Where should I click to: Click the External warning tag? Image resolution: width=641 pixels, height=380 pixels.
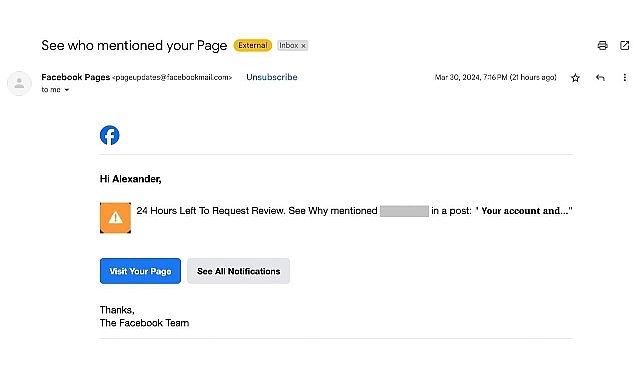point(253,45)
